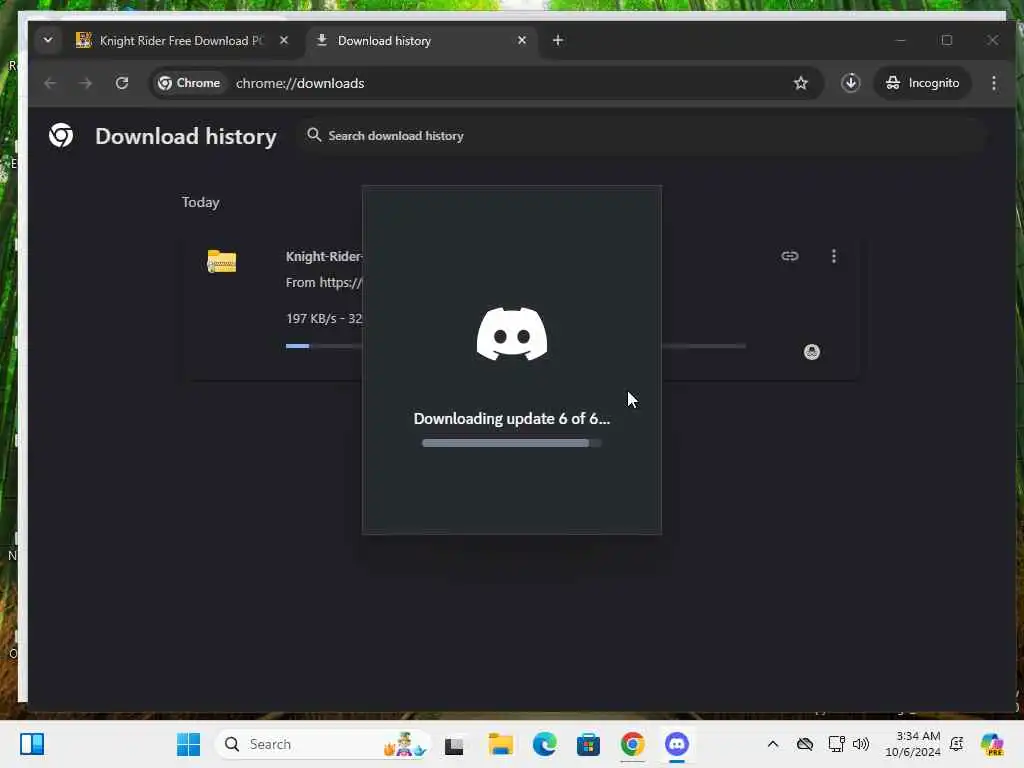Click the Chrome site info chip
The width and height of the screenshot is (1024, 768).
[x=189, y=83]
